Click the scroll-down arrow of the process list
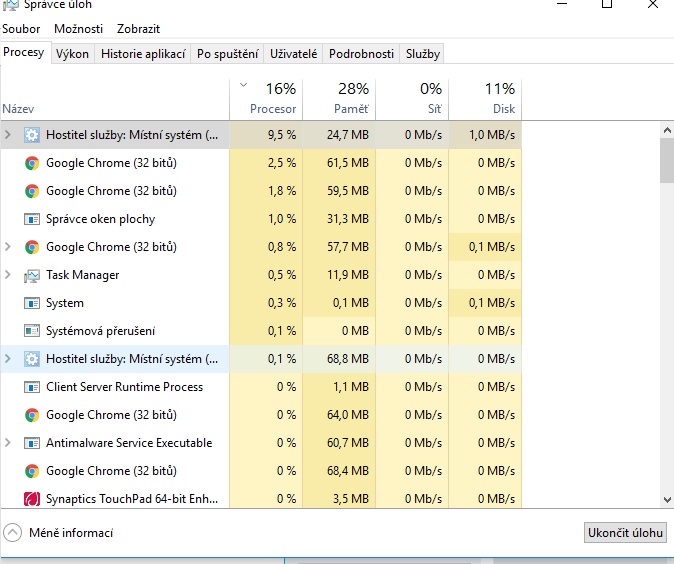The height and width of the screenshot is (564, 674). tap(667, 499)
